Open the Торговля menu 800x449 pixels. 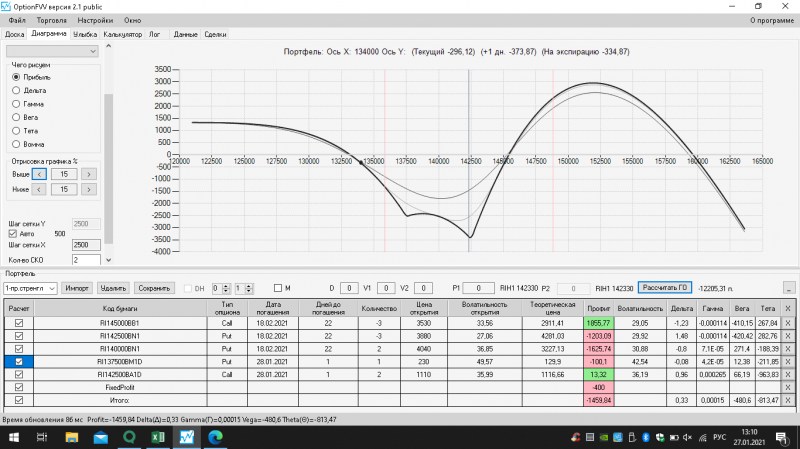pos(52,20)
